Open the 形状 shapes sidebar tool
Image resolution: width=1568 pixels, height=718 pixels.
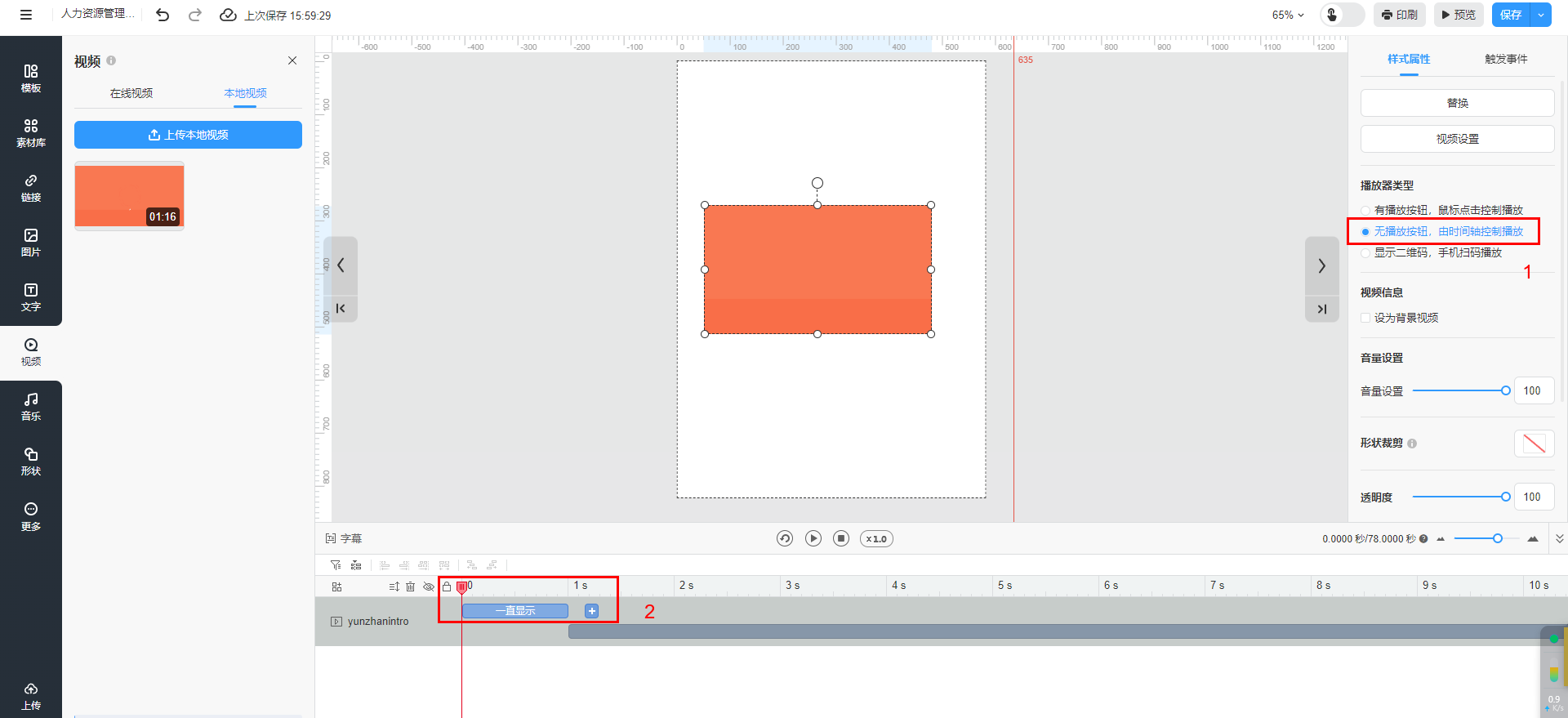(x=30, y=461)
